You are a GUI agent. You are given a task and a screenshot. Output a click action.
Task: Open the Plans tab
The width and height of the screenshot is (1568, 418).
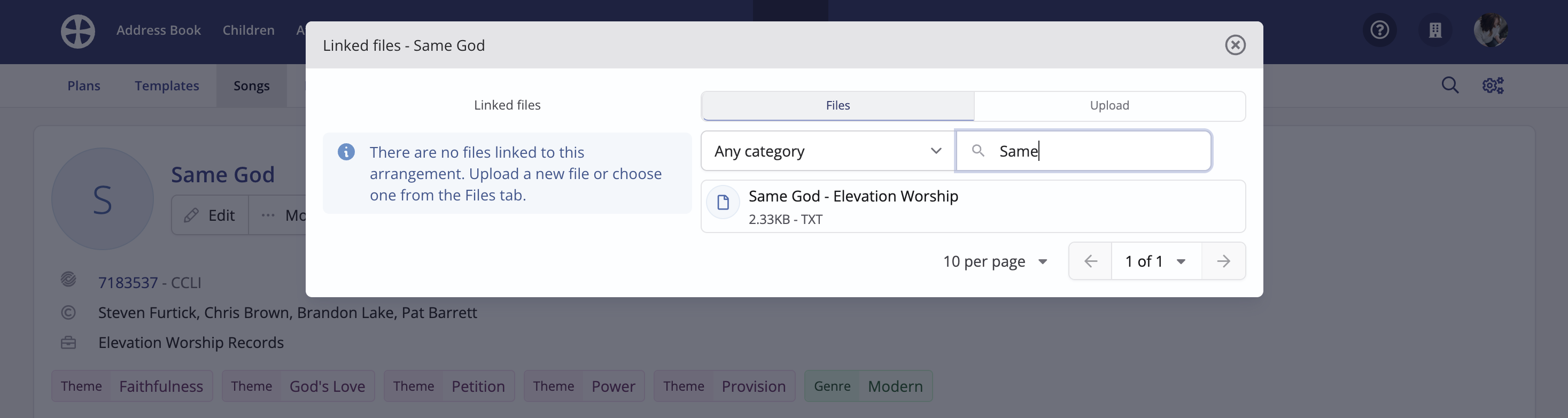pos(84,86)
